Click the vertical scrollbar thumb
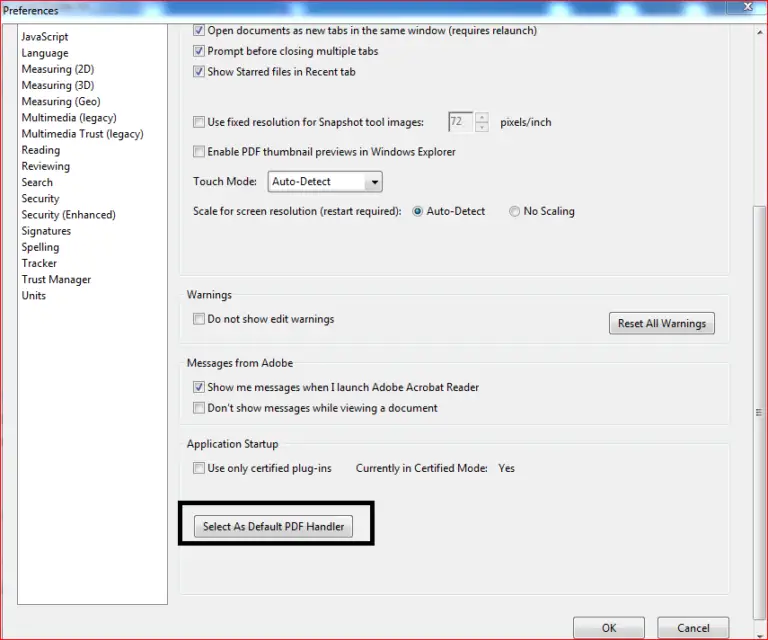768x640 pixels. pyautogui.click(x=759, y=413)
